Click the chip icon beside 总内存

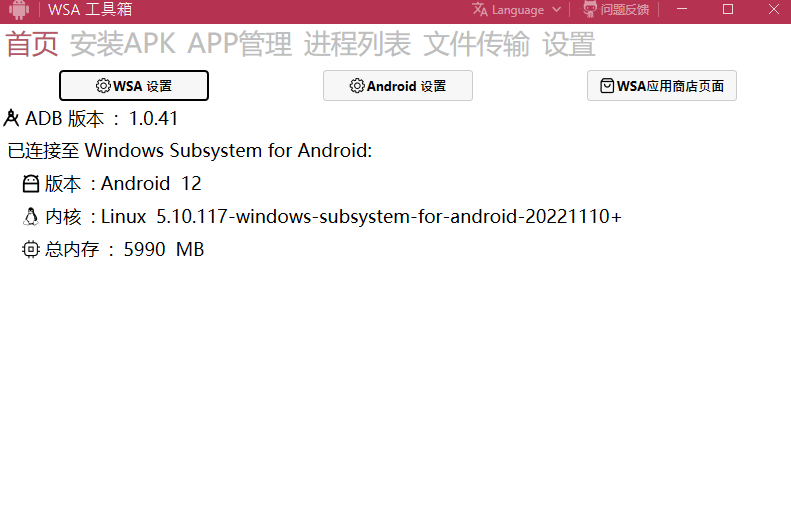click(x=31, y=249)
